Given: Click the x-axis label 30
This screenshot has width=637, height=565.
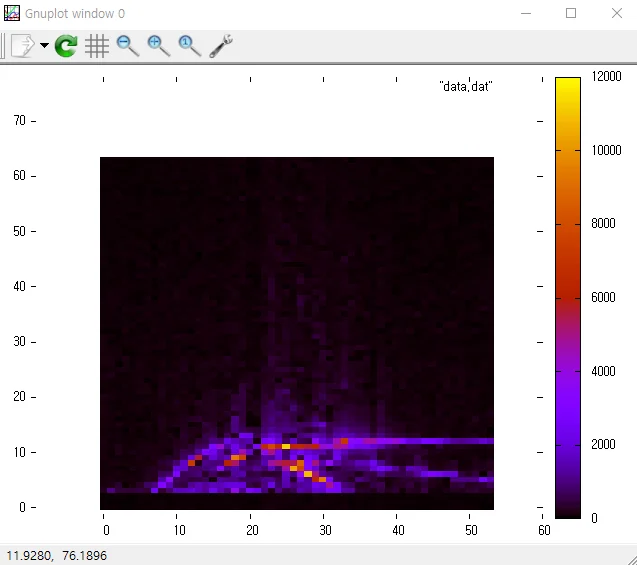Looking at the screenshot, I should pos(325,530).
